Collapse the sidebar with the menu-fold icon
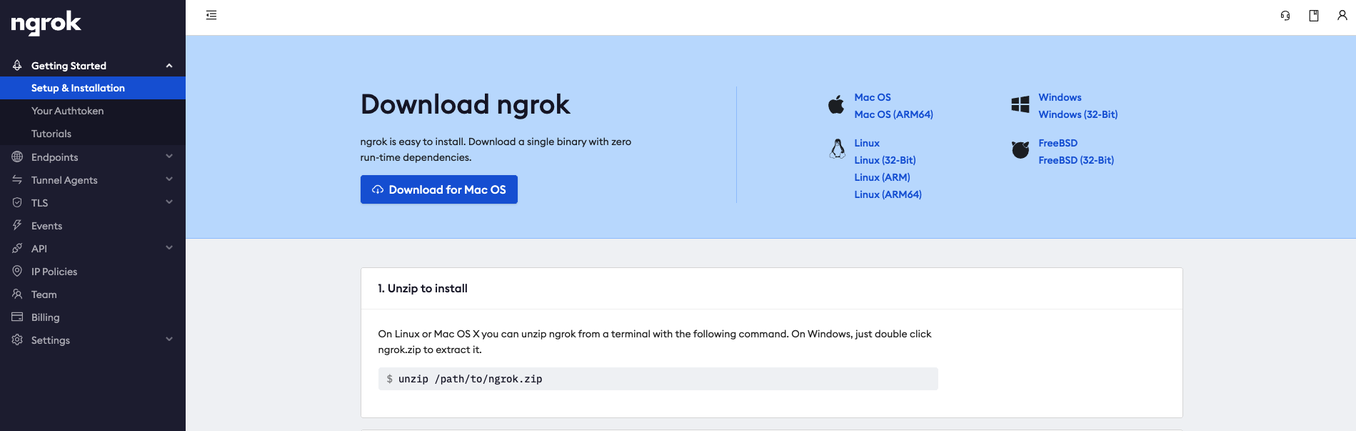This screenshot has width=1356, height=431. tap(211, 15)
